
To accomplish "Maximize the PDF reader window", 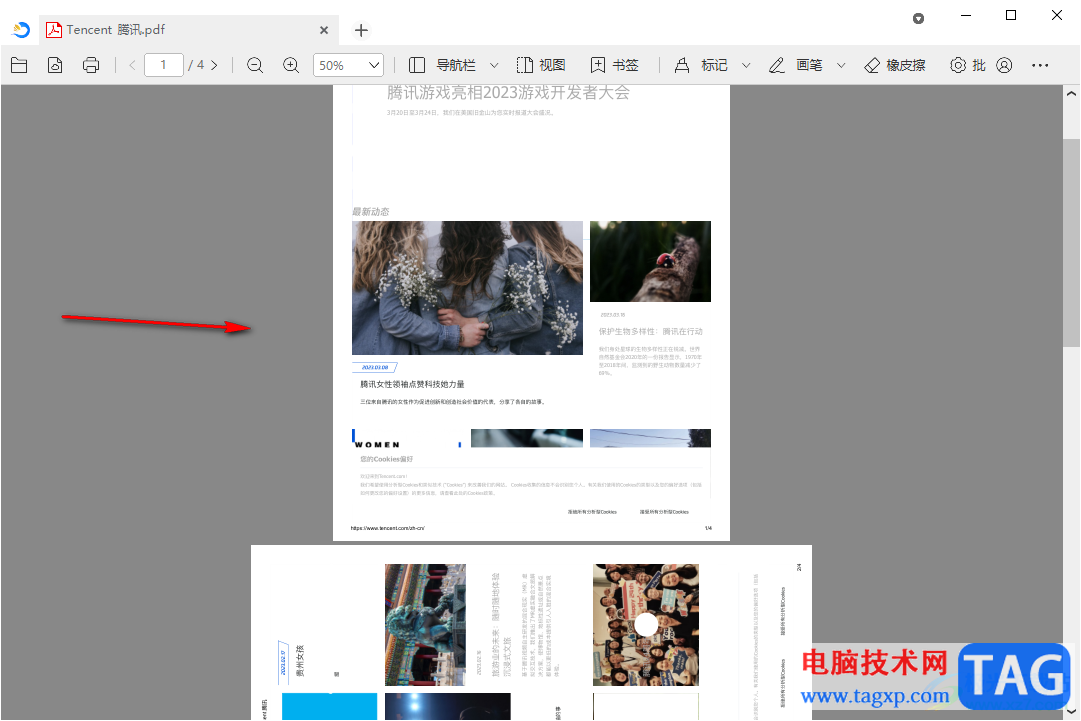I will pyautogui.click(x=1011, y=15).
